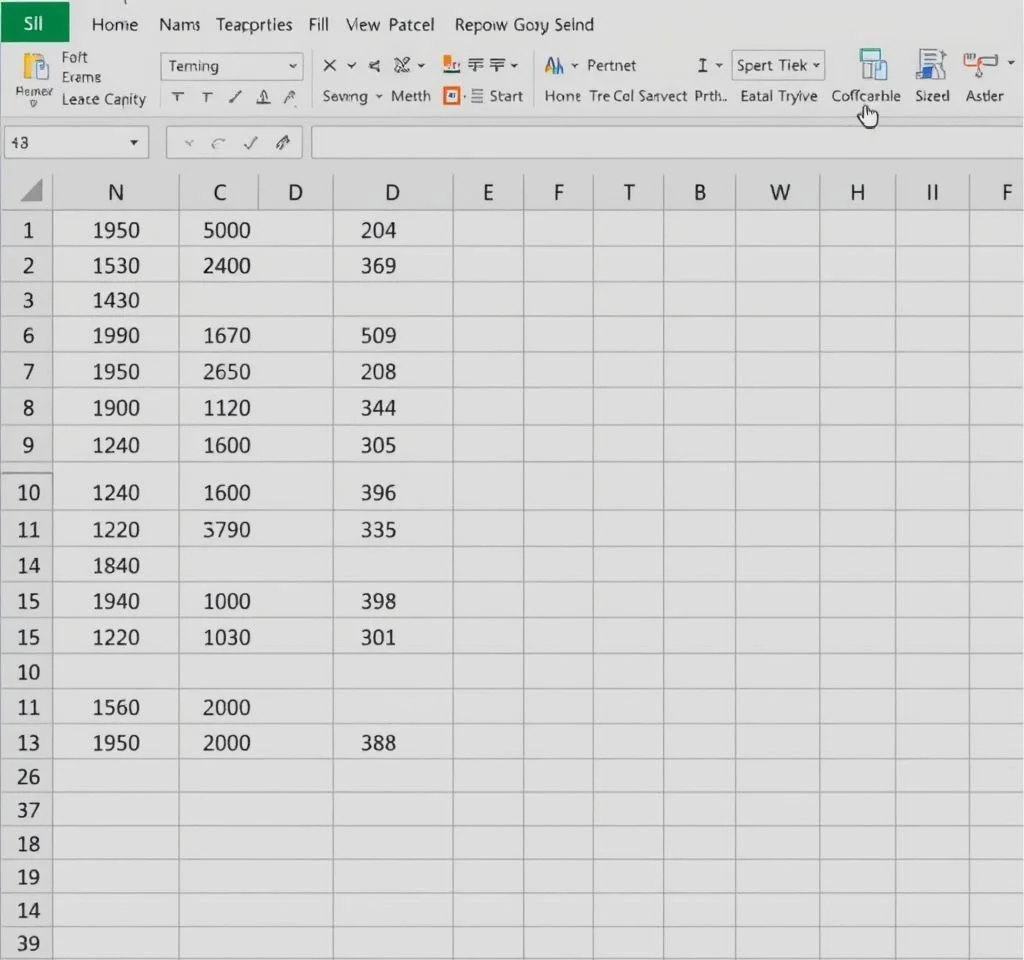Click the Sized icon in the ribbon
The image size is (1024, 960).
tap(932, 65)
